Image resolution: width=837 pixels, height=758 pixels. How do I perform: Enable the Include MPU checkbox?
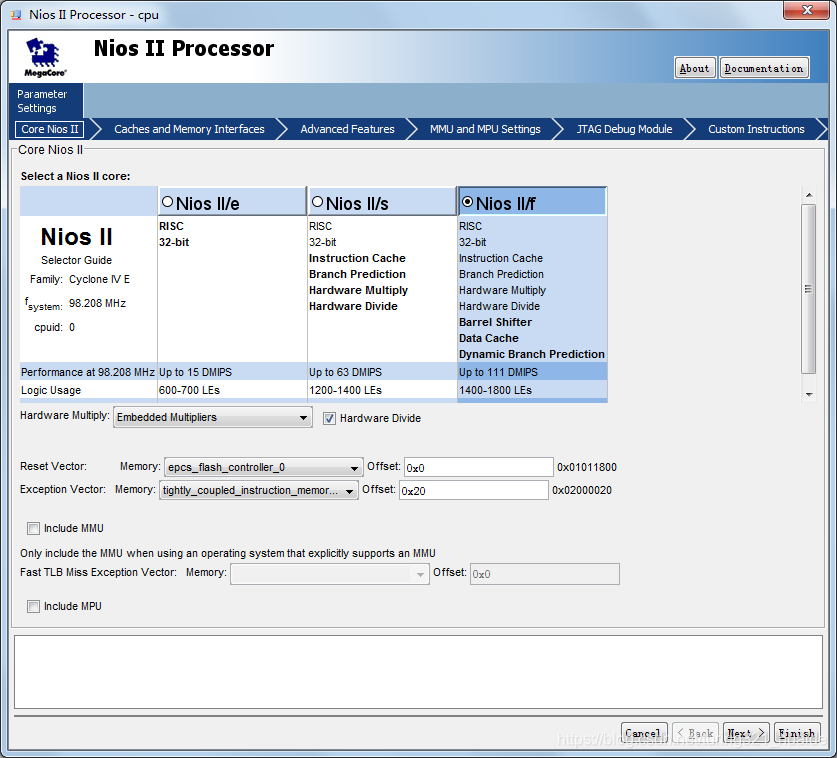click(33, 606)
